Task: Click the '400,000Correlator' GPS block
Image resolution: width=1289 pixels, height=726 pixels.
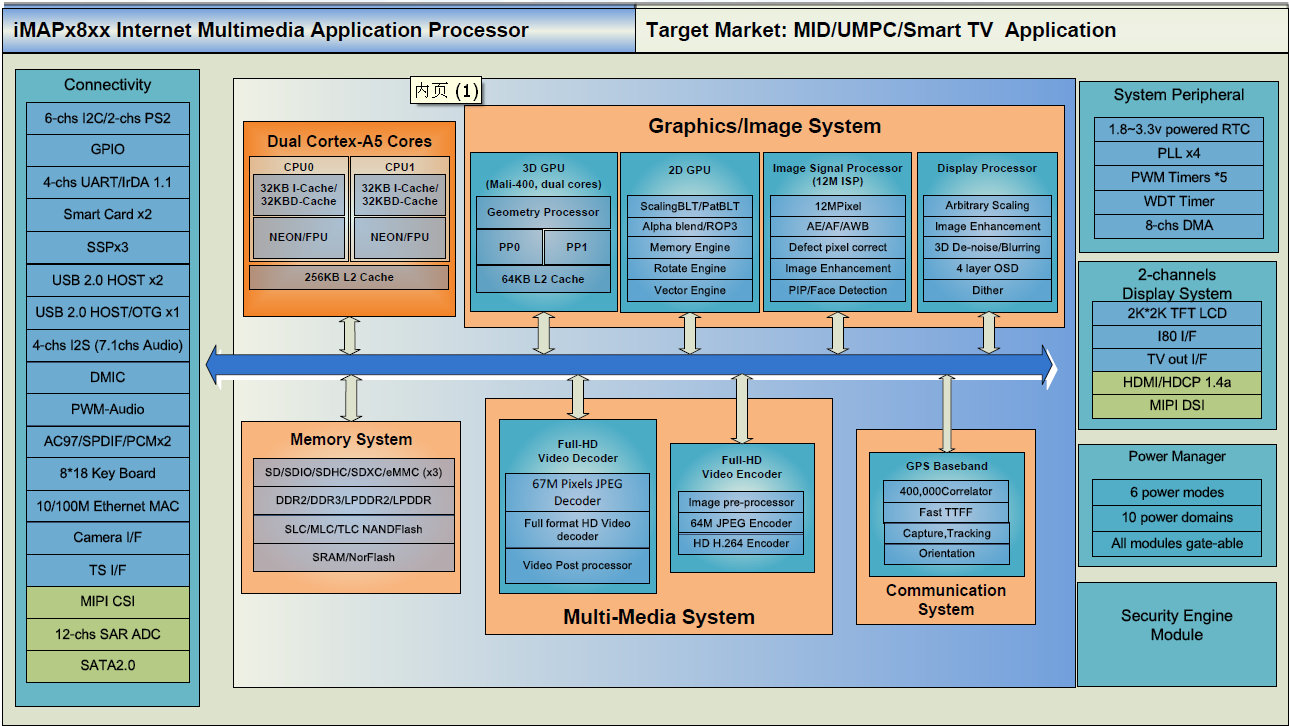Action: [946, 491]
